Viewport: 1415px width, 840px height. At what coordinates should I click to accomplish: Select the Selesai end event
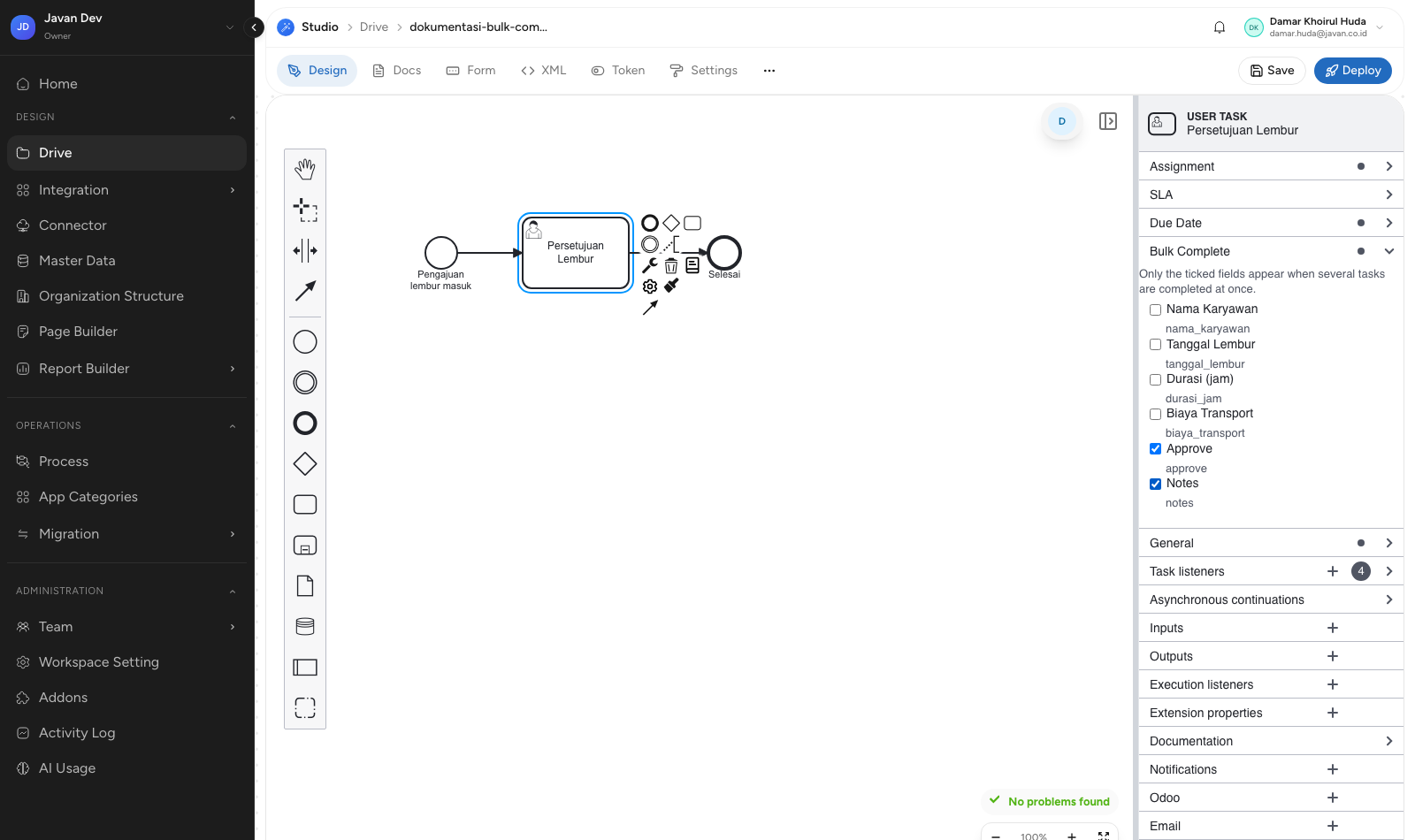pos(724,253)
